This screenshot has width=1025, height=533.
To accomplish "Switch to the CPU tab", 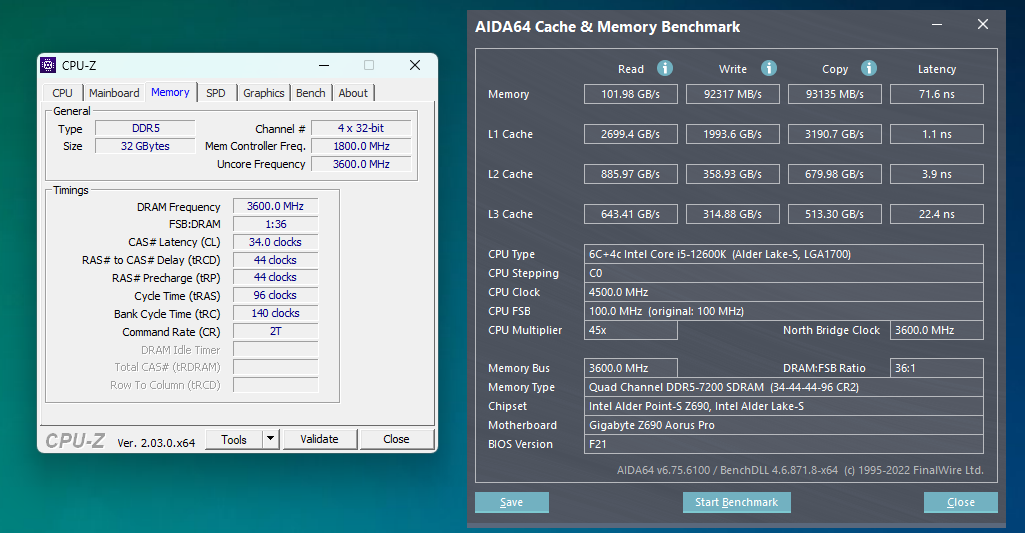I will click(x=62, y=93).
